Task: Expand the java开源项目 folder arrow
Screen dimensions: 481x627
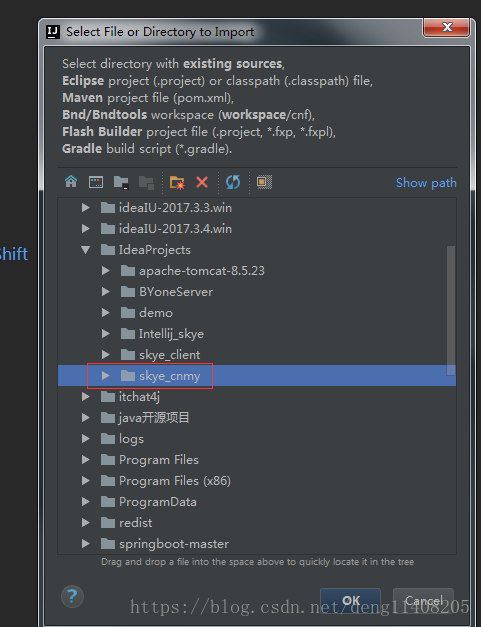Action: pos(86,418)
